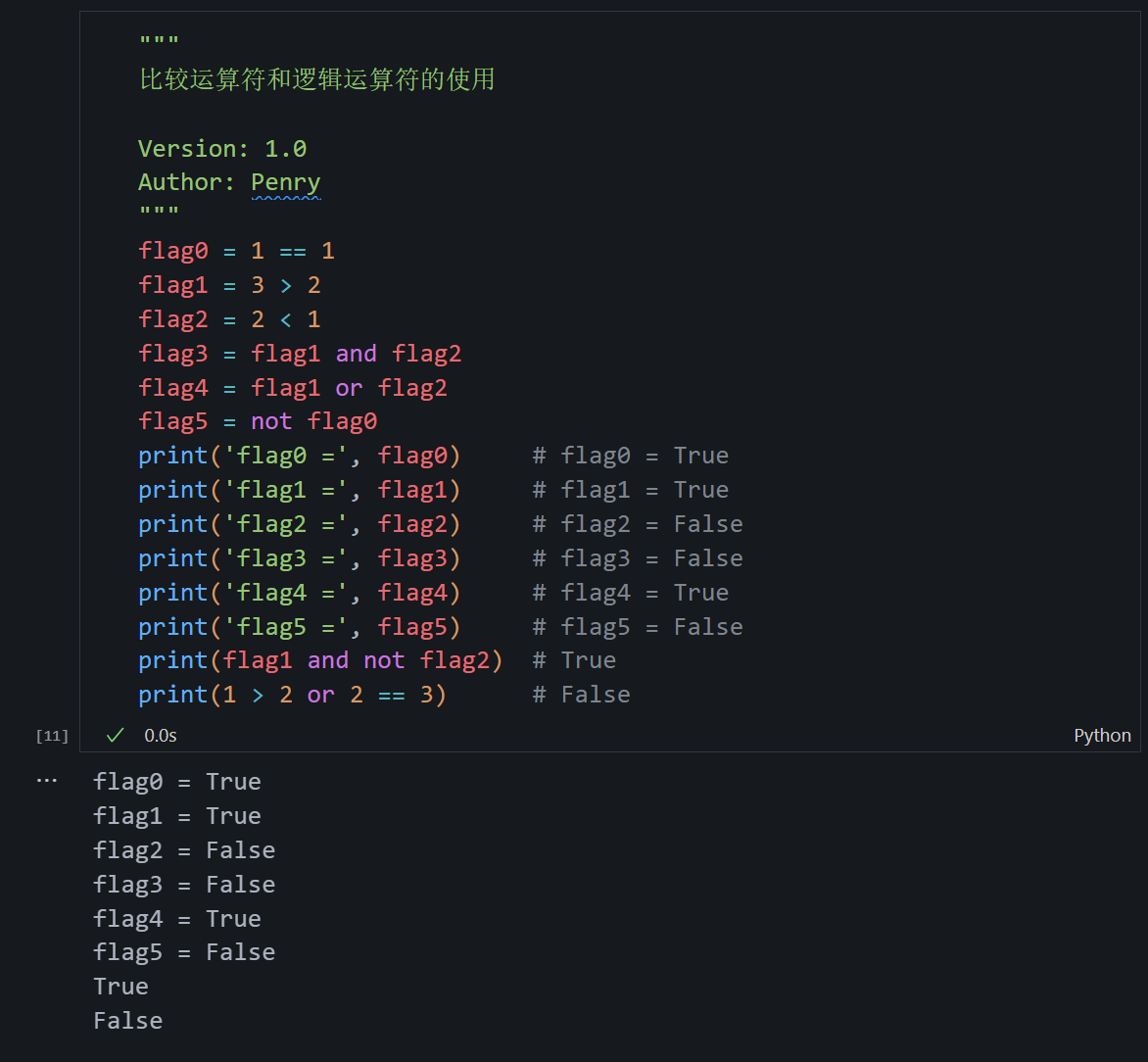Viewport: 1148px width, 1062px height.
Task: Click the 'flag3 = False' output line
Action: pos(184,885)
